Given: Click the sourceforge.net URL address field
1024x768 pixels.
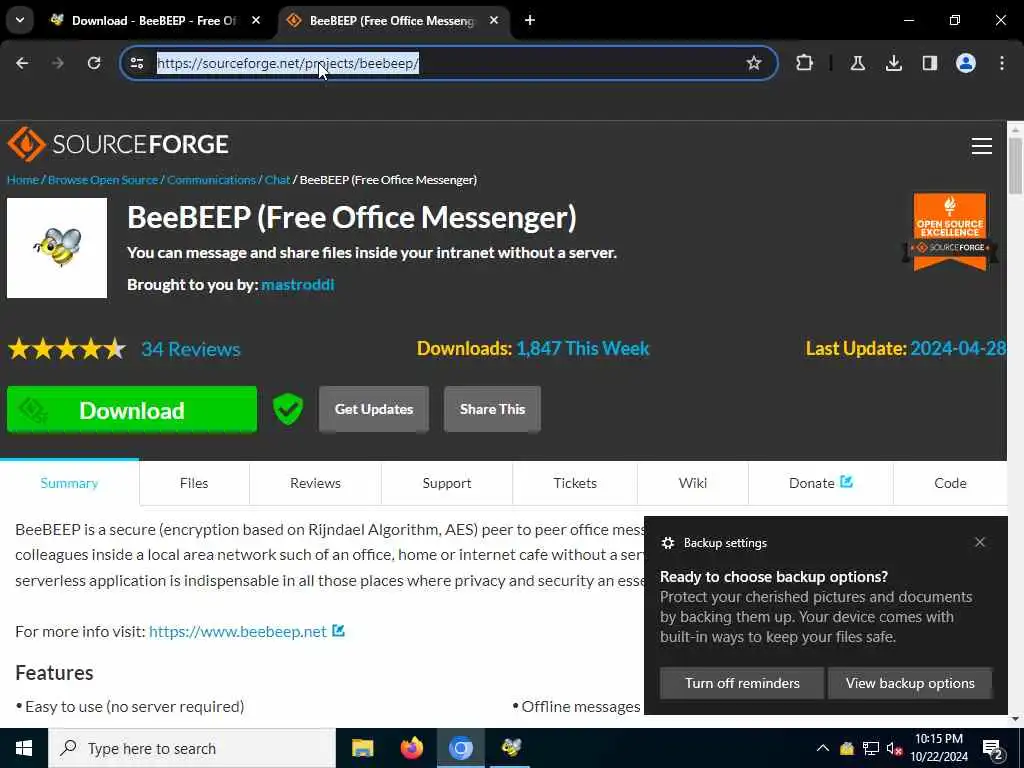Looking at the screenshot, I should pyautogui.click(x=448, y=63).
